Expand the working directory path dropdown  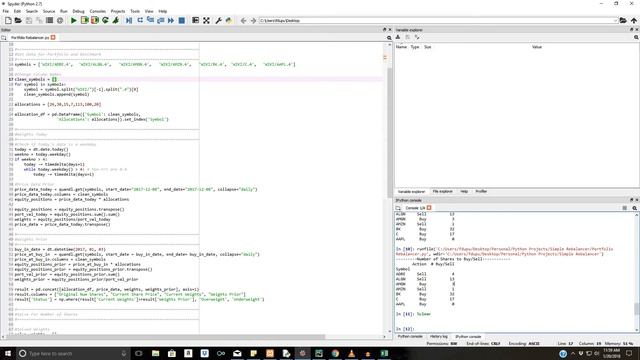click(x=615, y=20)
